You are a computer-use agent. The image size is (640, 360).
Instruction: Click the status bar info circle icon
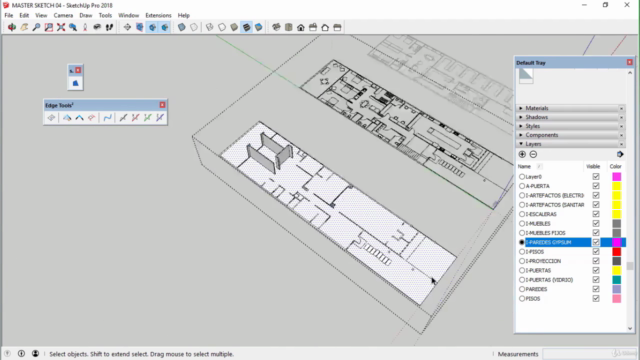click(x=21, y=353)
